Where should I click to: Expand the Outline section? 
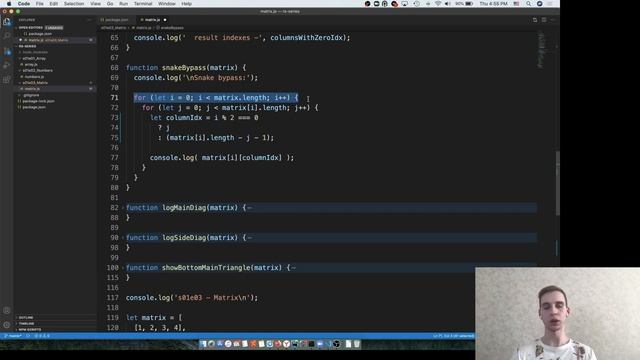[25, 318]
